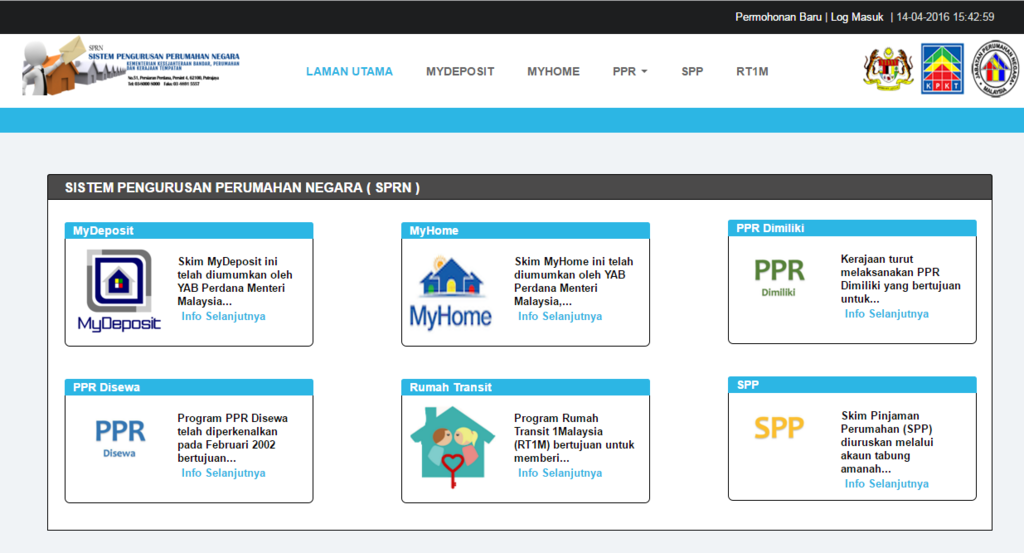Open Info Selanjutnya under Rumah Transit

(559, 473)
